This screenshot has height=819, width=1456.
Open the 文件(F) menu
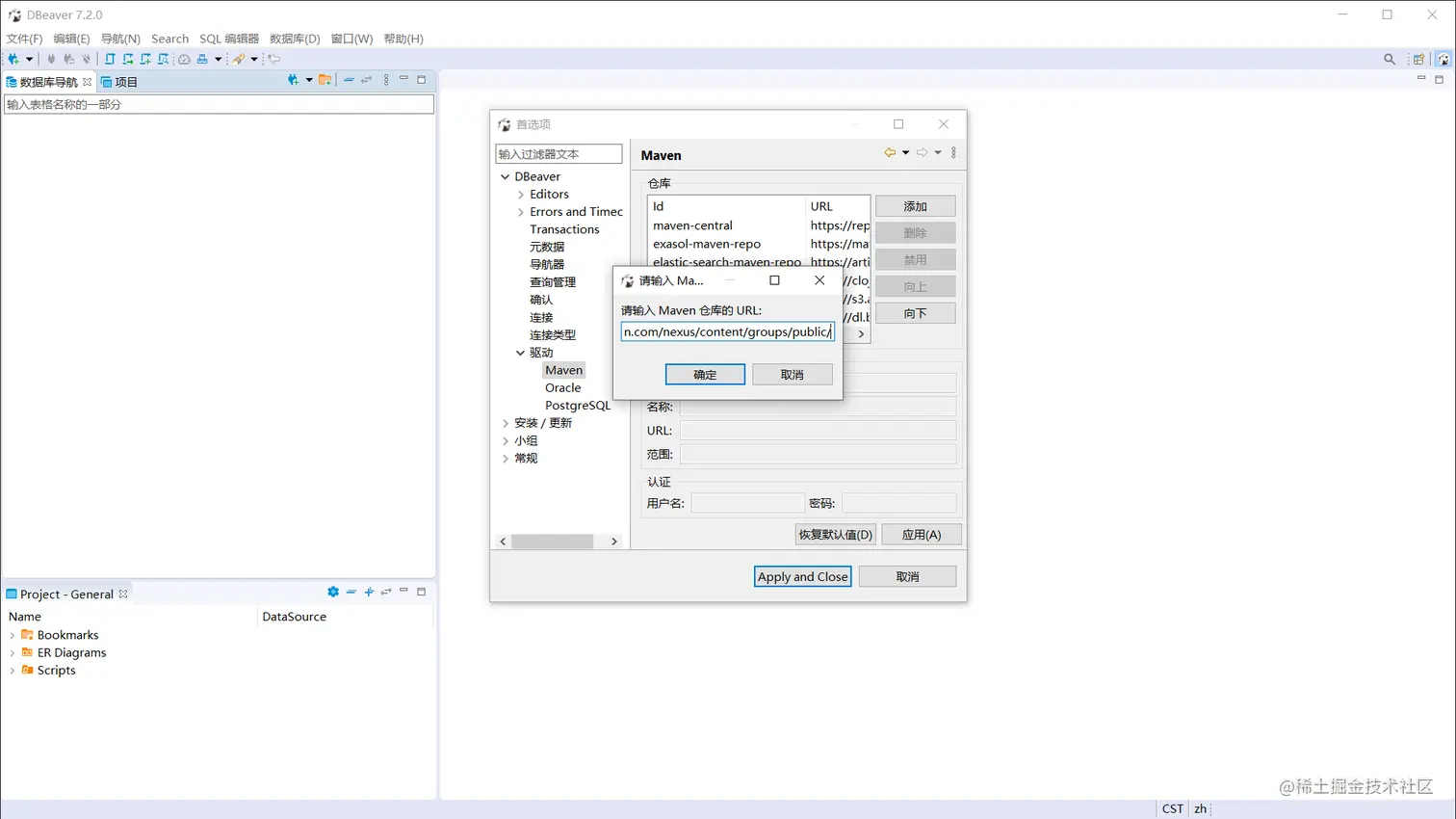[x=24, y=39]
